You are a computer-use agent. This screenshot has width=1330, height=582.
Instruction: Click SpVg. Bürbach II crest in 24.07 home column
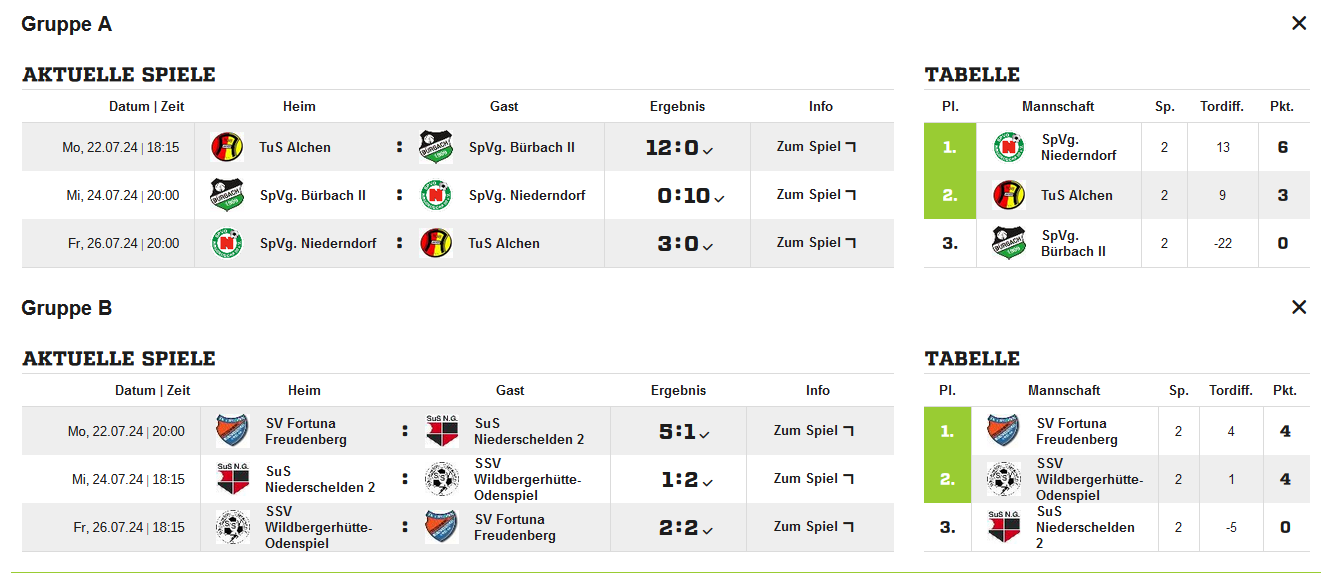pos(227,195)
